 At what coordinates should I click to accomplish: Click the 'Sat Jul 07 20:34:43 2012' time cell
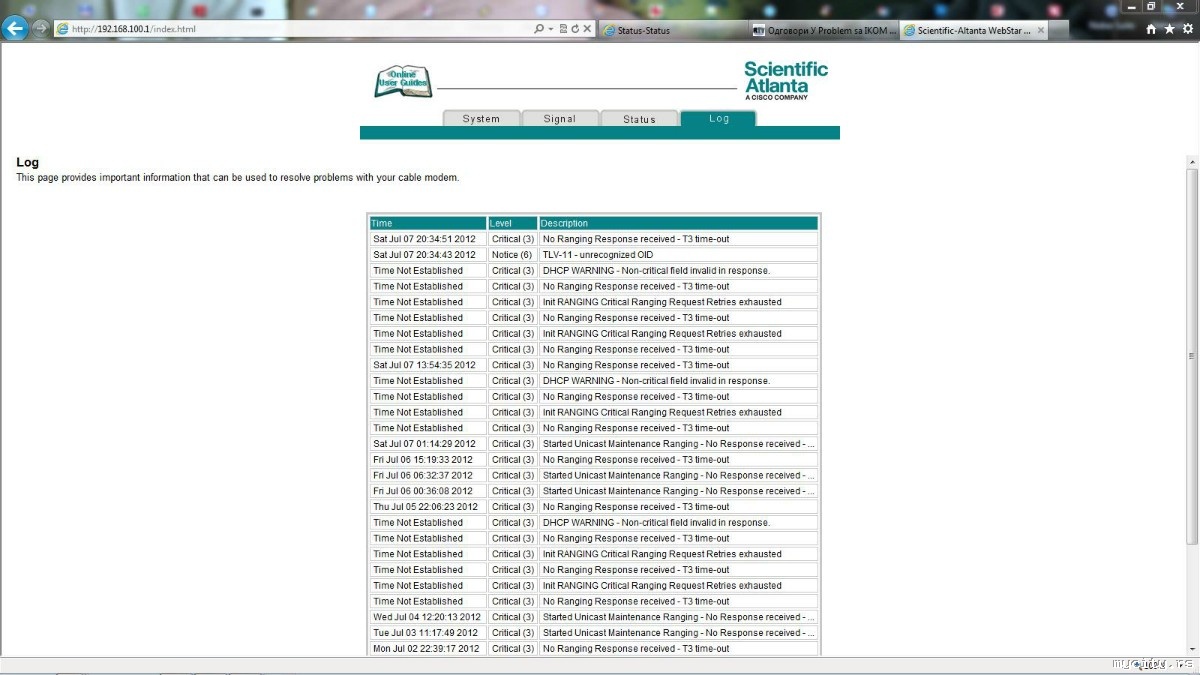pyautogui.click(x=428, y=255)
